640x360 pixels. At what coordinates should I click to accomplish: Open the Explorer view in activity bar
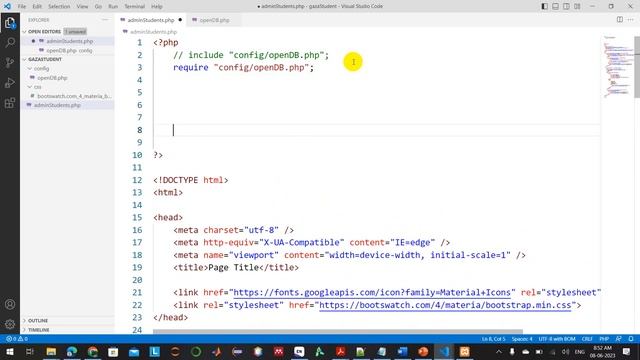10,23
